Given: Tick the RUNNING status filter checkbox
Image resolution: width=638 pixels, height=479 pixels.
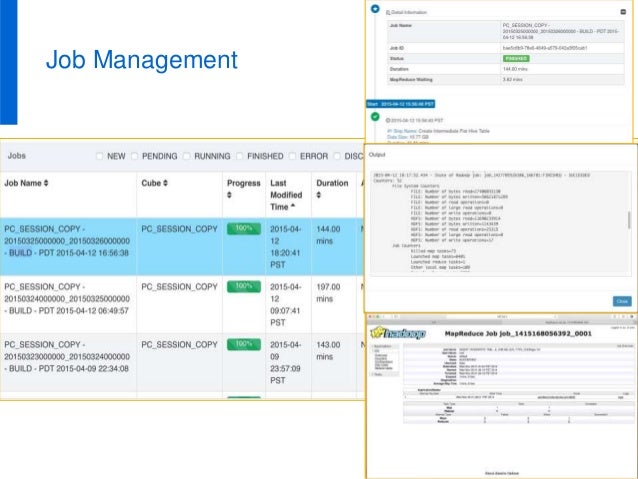Looking at the screenshot, I should [x=186, y=156].
